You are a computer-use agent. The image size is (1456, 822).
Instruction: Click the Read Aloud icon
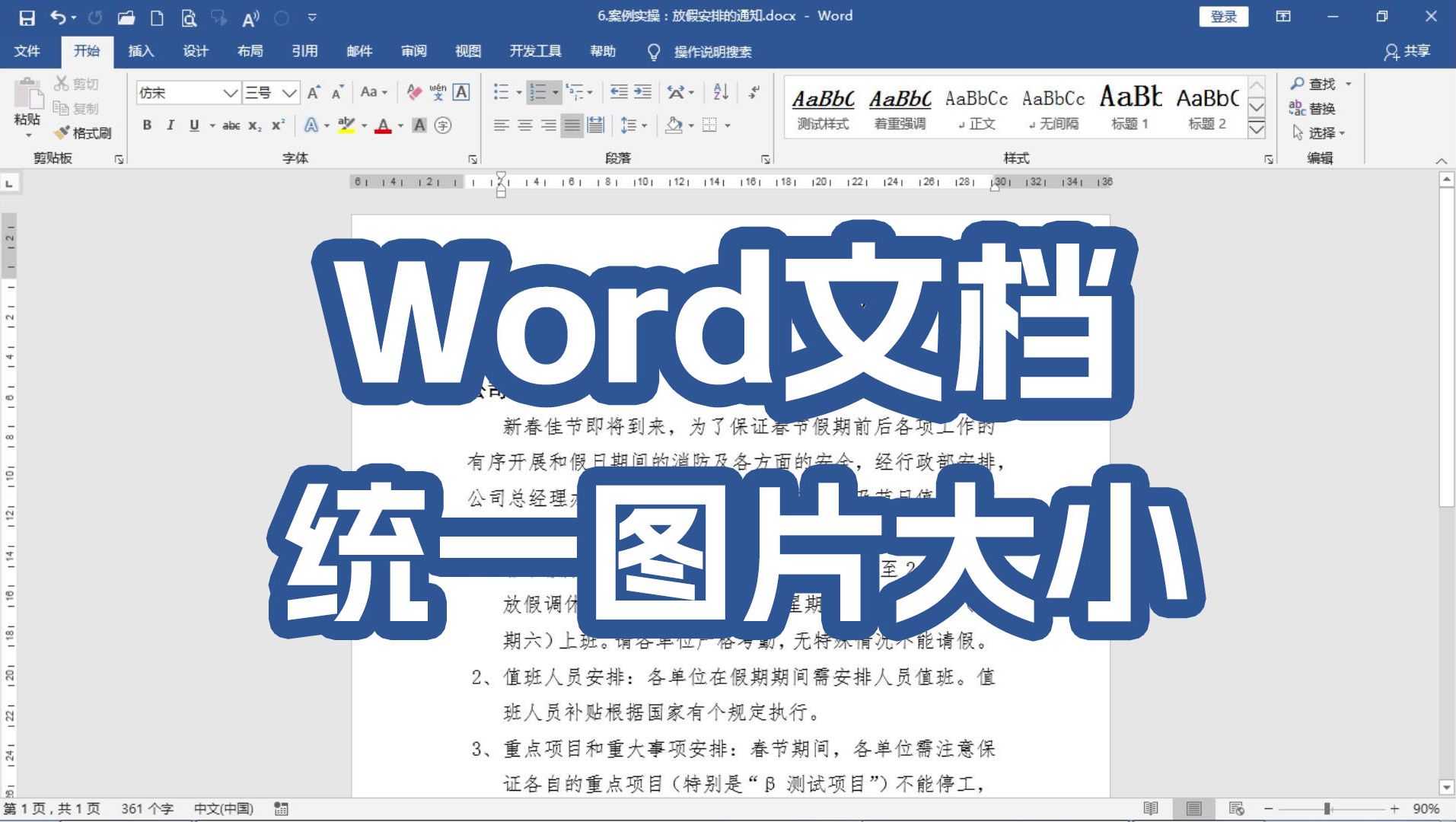pos(250,18)
